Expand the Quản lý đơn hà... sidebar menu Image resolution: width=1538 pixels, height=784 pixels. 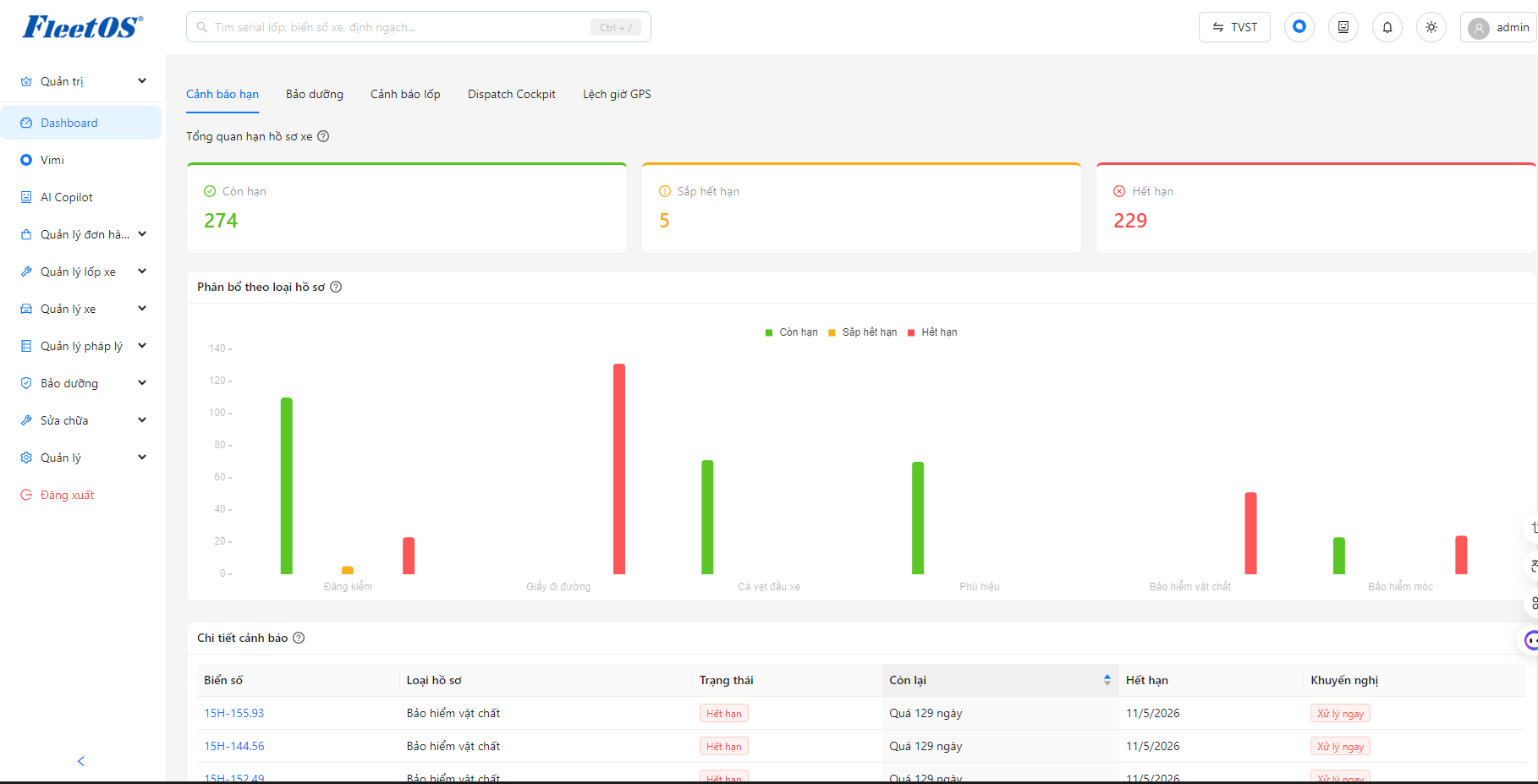click(x=81, y=234)
